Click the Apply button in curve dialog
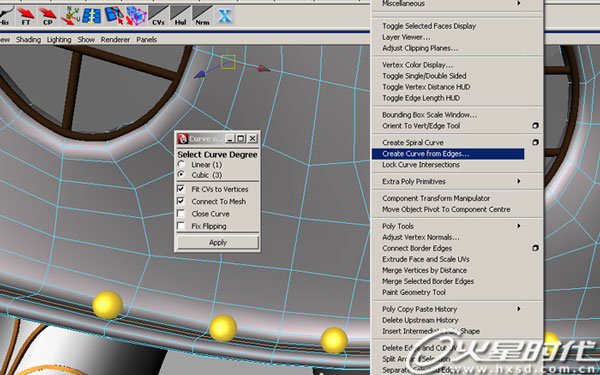Screen dimensions: 600x375 point(218,242)
